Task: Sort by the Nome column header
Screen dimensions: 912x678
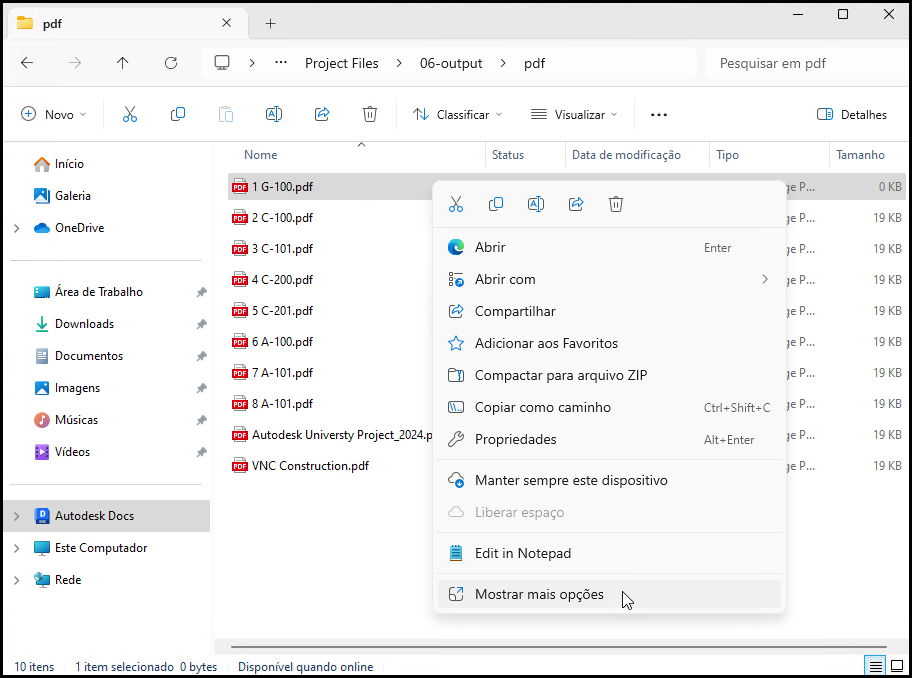Action: 261,155
